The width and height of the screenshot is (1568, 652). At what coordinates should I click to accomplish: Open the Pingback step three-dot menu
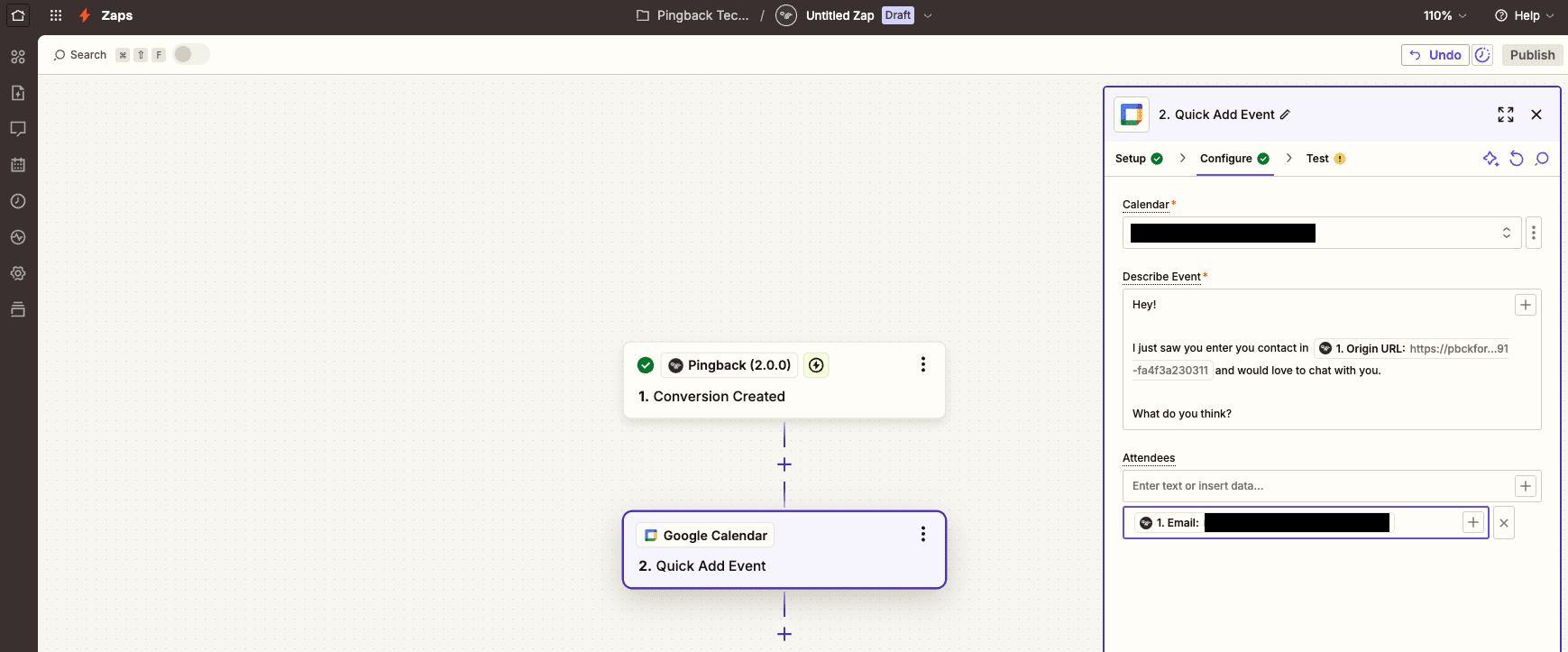coord(922,364)
